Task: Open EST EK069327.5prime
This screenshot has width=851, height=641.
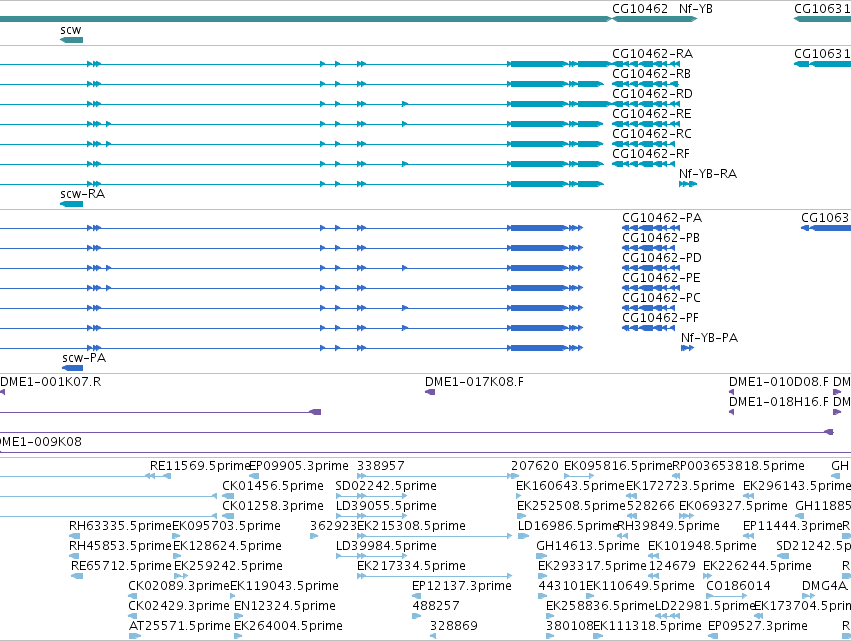Action: pos(733,506)
